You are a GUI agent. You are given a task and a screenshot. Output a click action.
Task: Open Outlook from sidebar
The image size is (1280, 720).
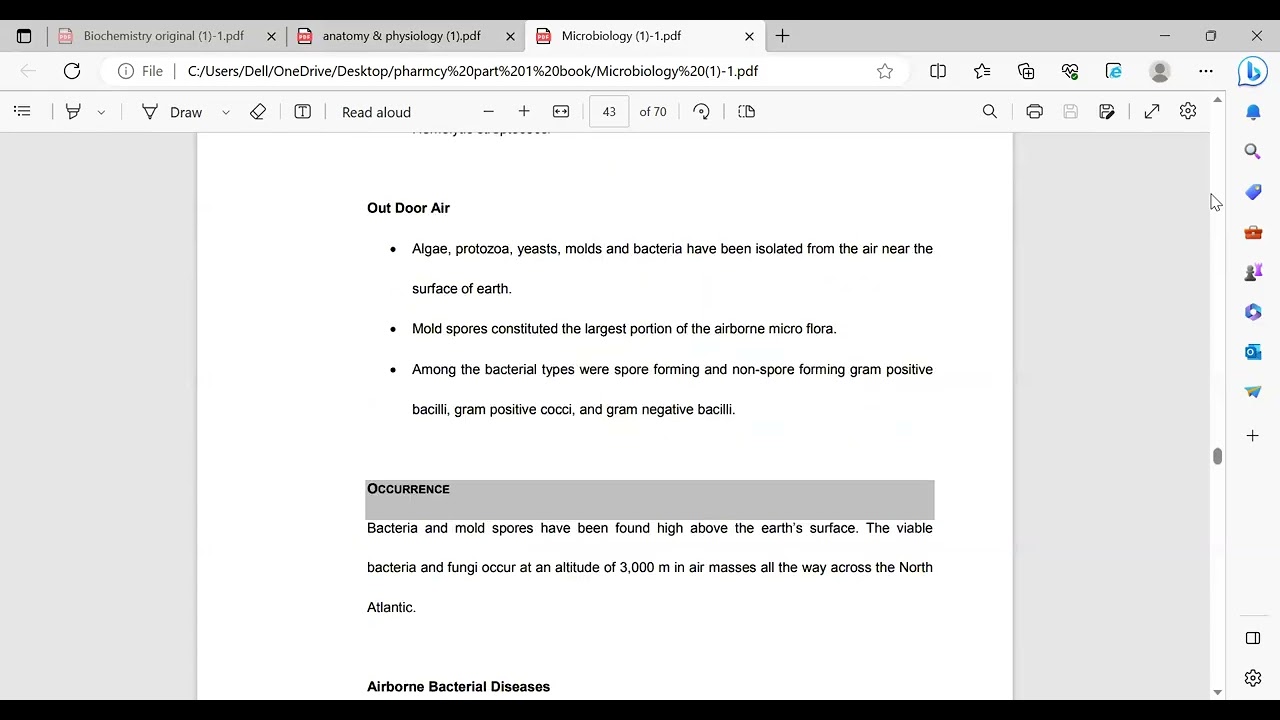[1253, 352]
